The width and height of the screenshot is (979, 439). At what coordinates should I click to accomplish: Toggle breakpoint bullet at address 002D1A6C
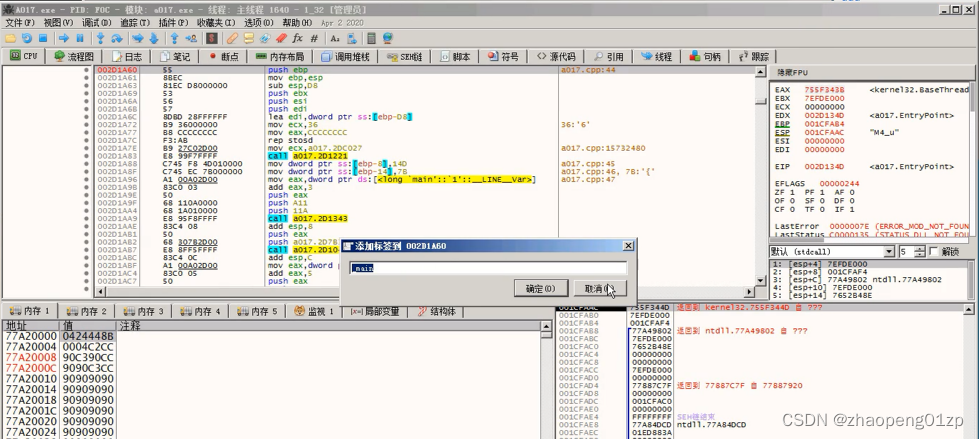click(86, 117)
